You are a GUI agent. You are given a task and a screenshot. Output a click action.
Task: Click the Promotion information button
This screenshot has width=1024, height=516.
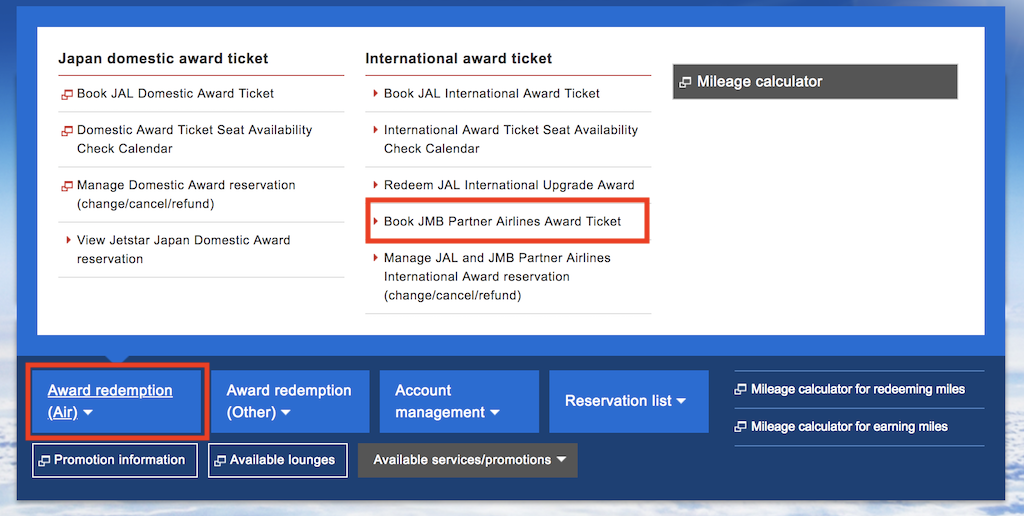pyautogui.click(x=115, y=460)
